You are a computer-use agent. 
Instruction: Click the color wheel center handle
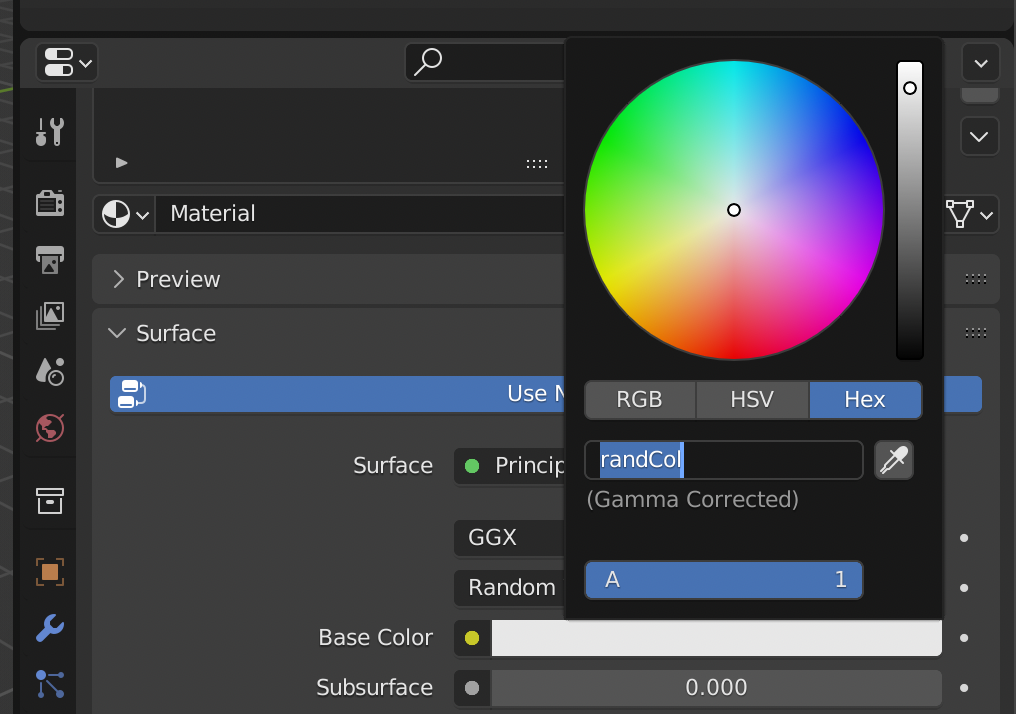[x=733, y=210]
